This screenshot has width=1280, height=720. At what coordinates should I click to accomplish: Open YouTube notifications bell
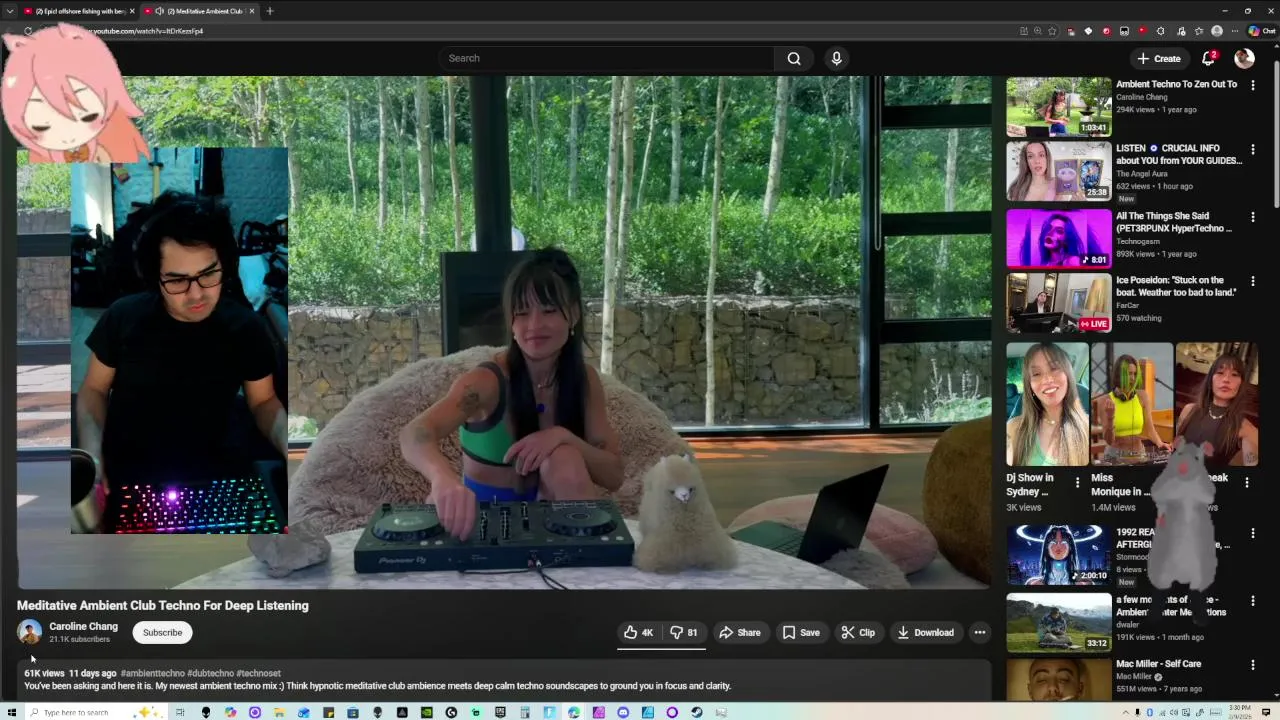pyautogui.click(x=1209, y=58)
